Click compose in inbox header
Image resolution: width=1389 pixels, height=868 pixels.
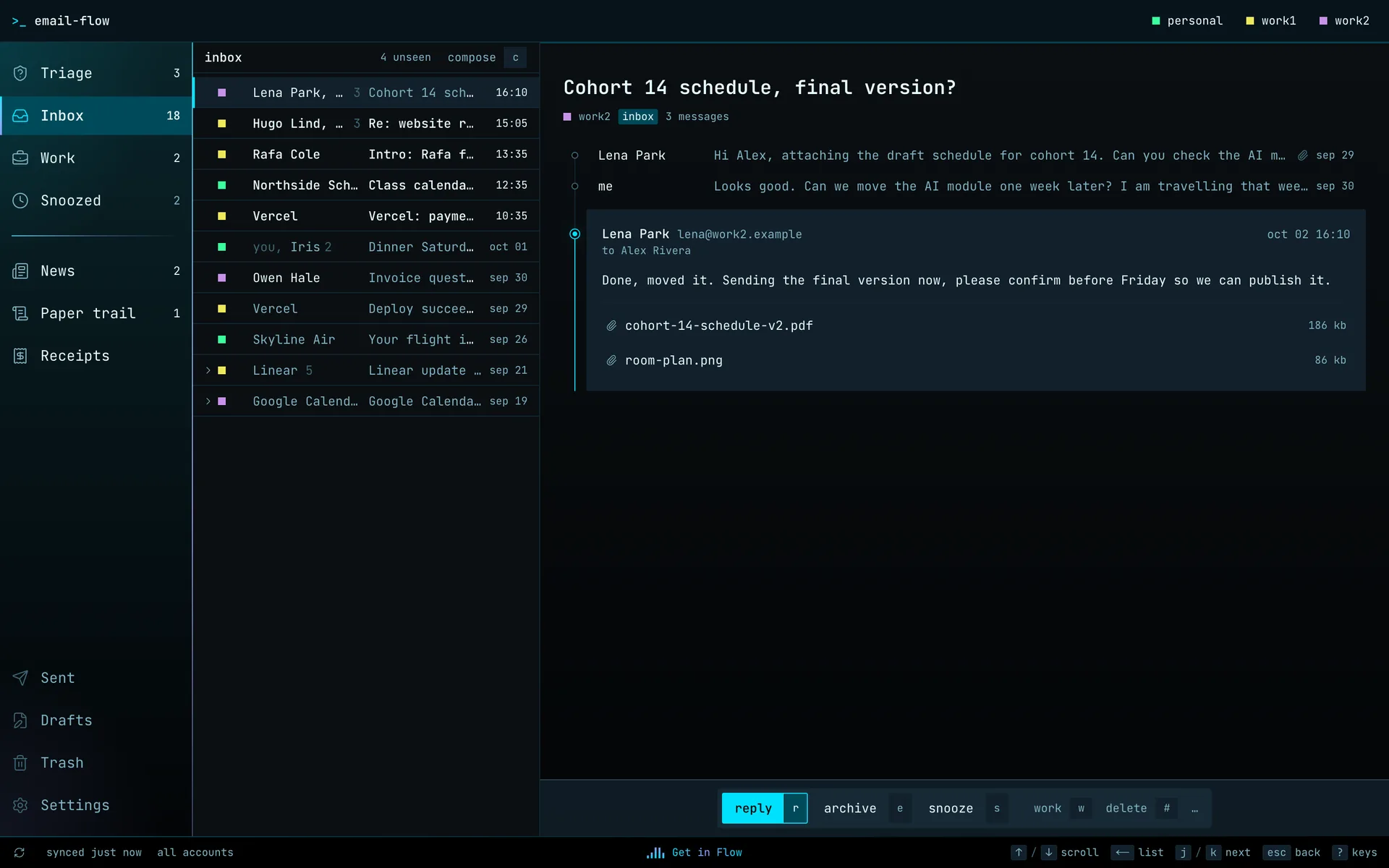472,57
